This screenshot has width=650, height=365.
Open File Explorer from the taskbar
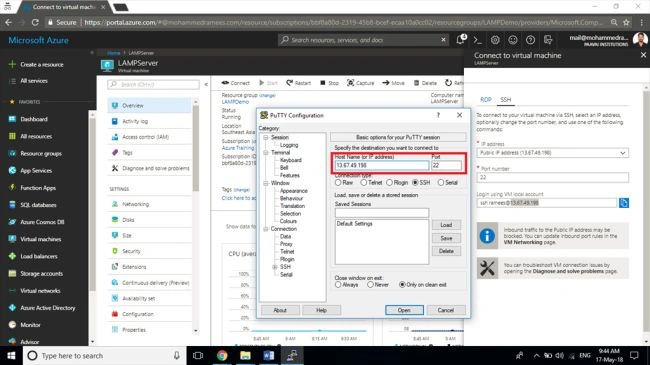(x=245, y=355)
